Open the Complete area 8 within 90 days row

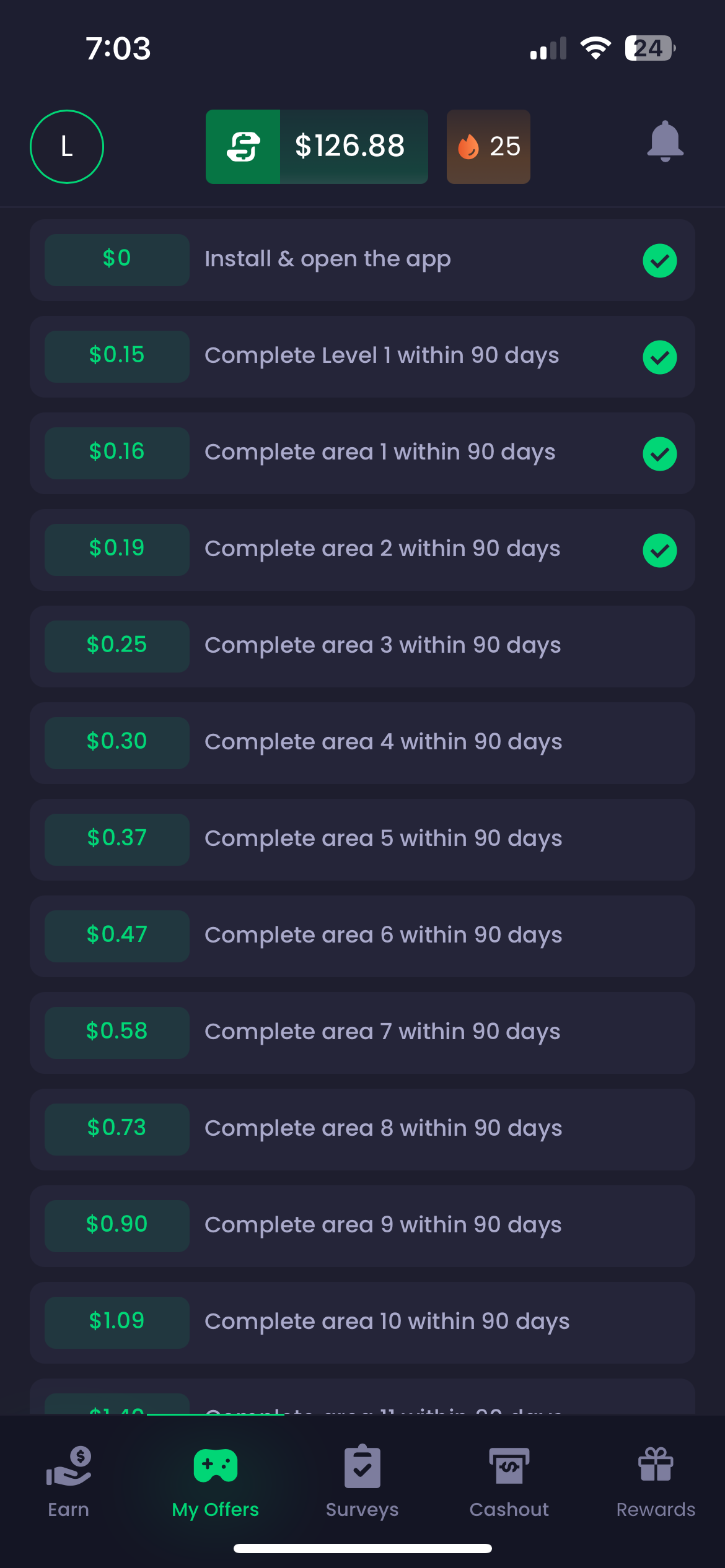[x=362, y=1130]
